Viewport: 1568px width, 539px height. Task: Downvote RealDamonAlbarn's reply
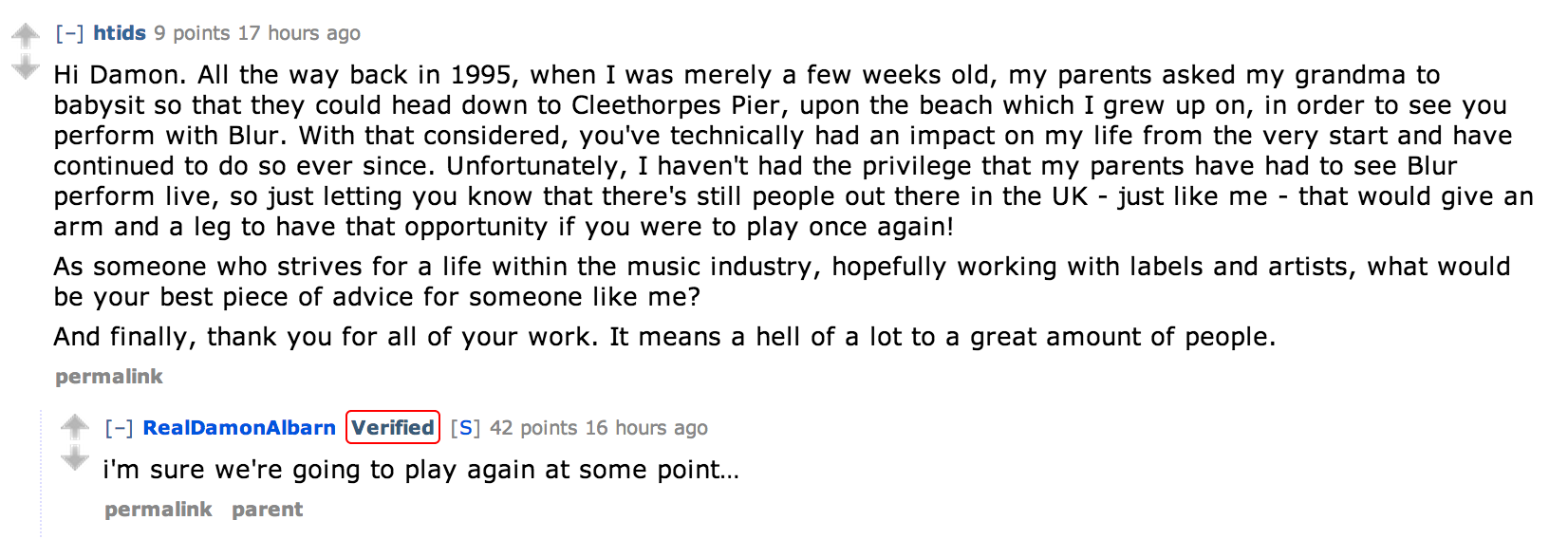click(75, 459)
